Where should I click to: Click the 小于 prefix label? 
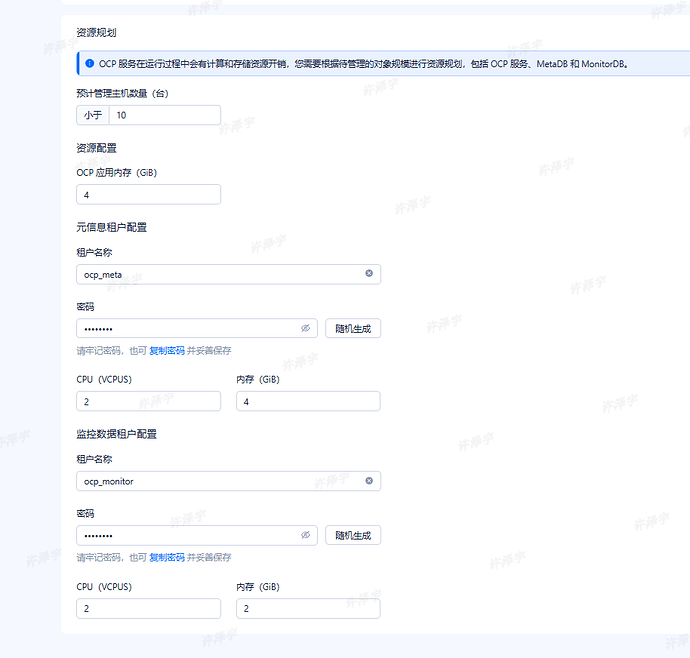point(93,115)
